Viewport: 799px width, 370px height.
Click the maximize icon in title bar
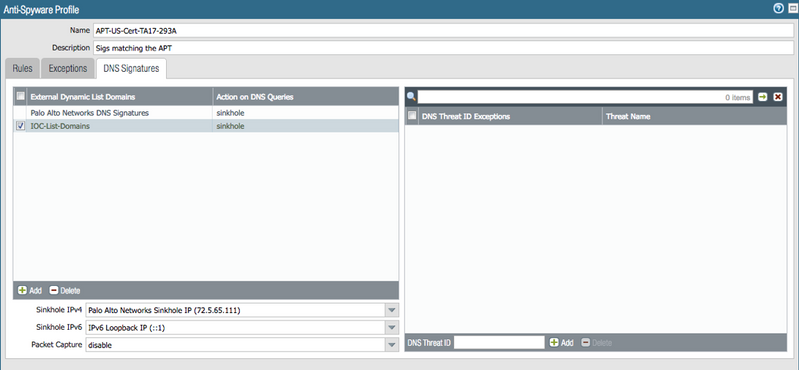coord(792,8)
